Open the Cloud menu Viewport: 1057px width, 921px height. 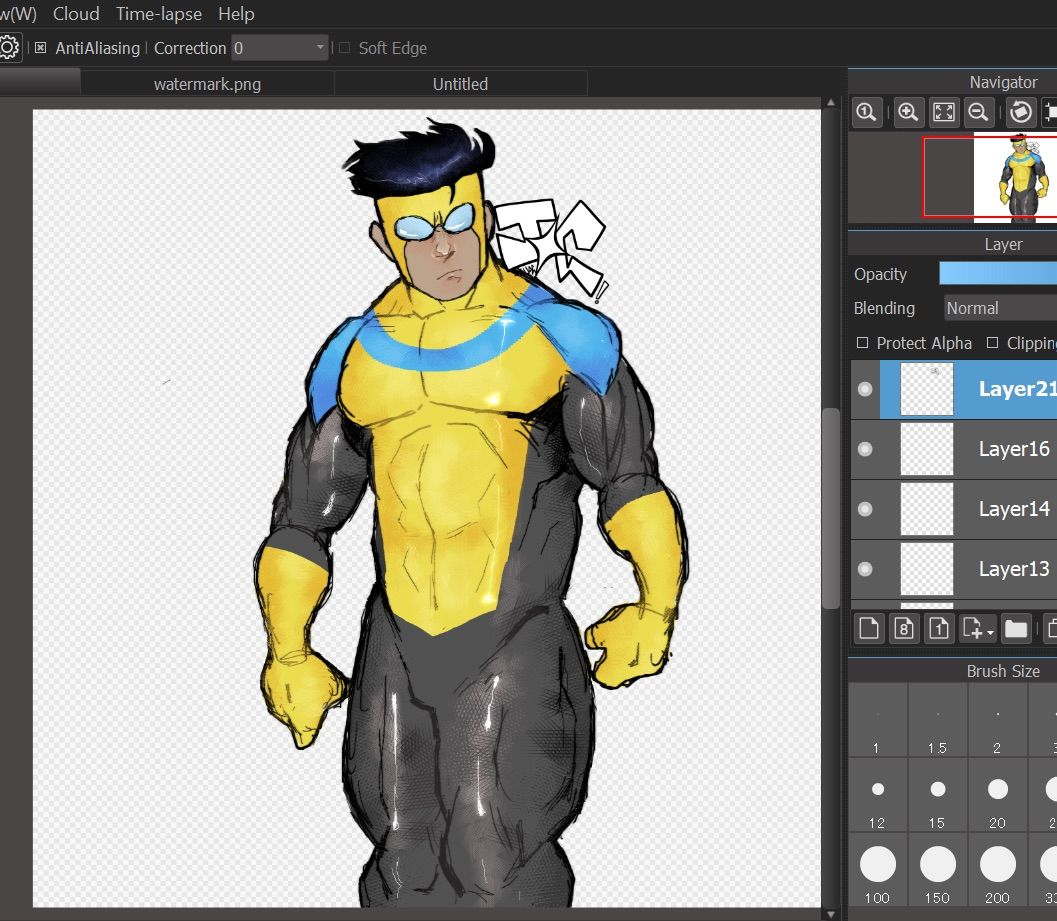[76, 13]
